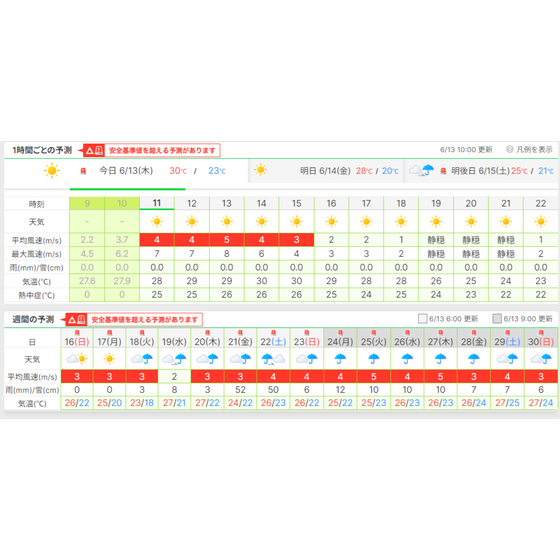This screenshot has width=560, height=560.
Task: Click the 最大風速(m/s) row label
Action: pos(36,254)
